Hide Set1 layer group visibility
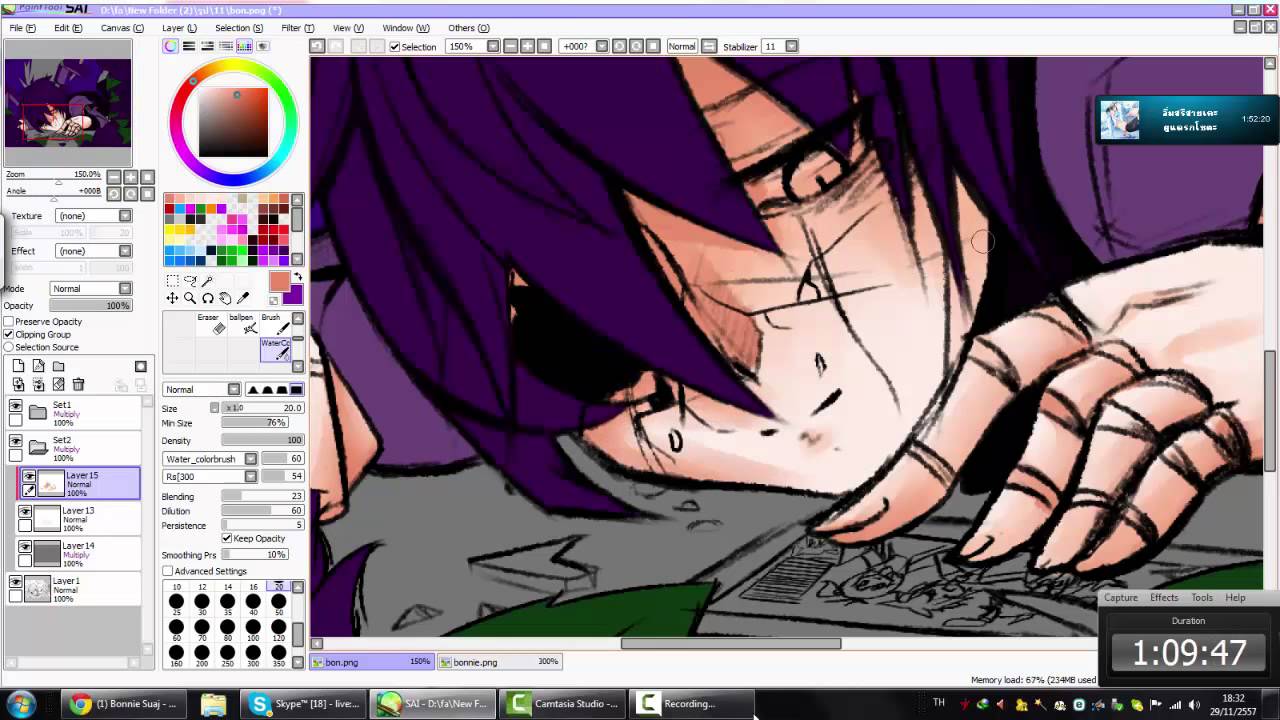Viewport: 1280px width, 720px height. pyautogui.click(x=15, y=405)
